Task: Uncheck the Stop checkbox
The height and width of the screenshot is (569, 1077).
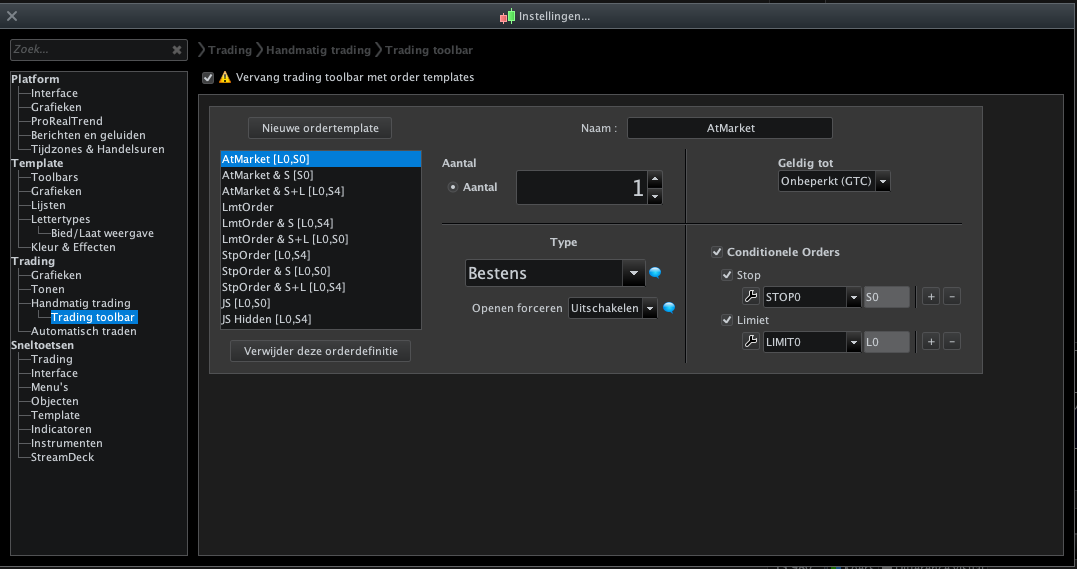Action: point(727,275)
